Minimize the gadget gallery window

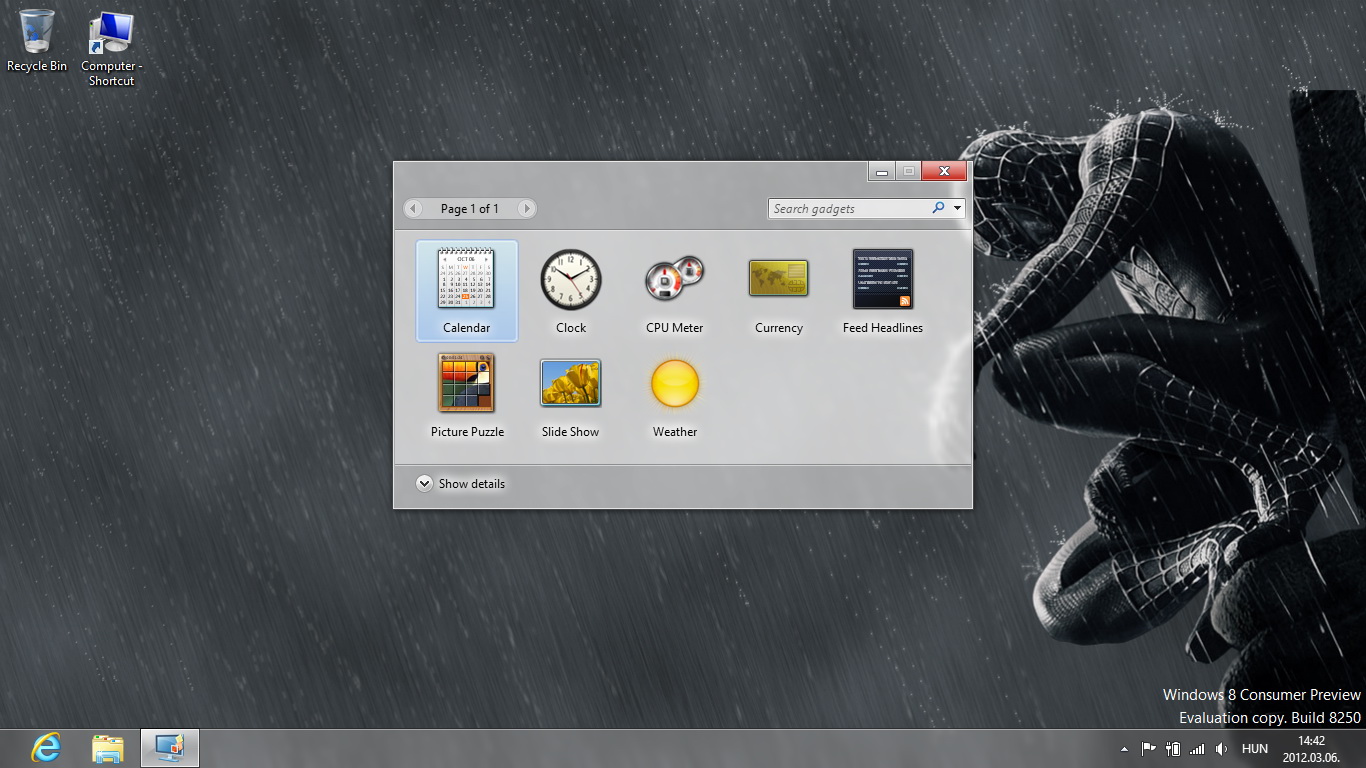pos(881,171)
